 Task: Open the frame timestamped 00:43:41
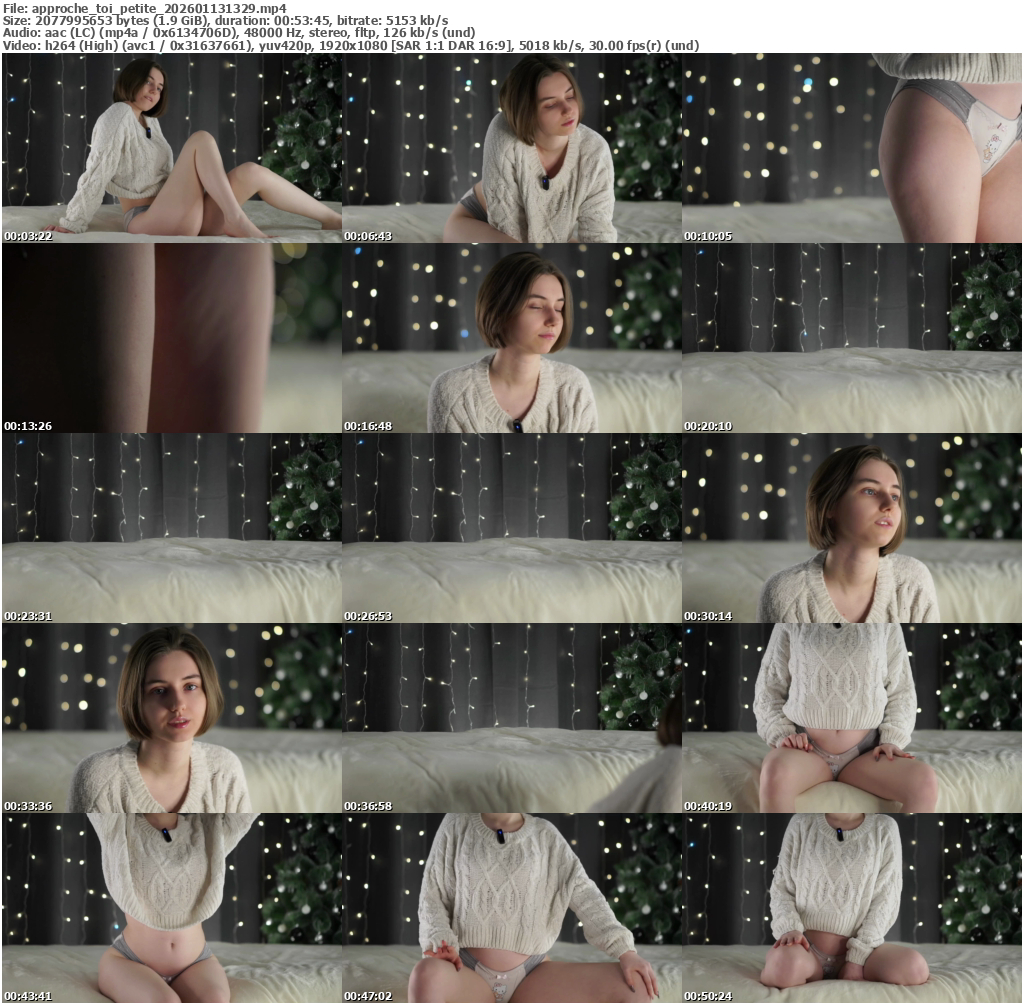pos(172,908)
